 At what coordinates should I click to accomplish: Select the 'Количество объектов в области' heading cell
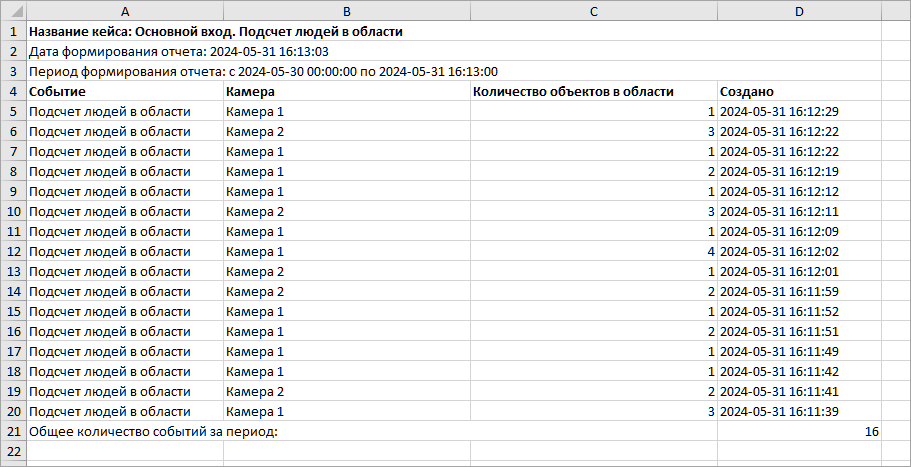[593, 91]
